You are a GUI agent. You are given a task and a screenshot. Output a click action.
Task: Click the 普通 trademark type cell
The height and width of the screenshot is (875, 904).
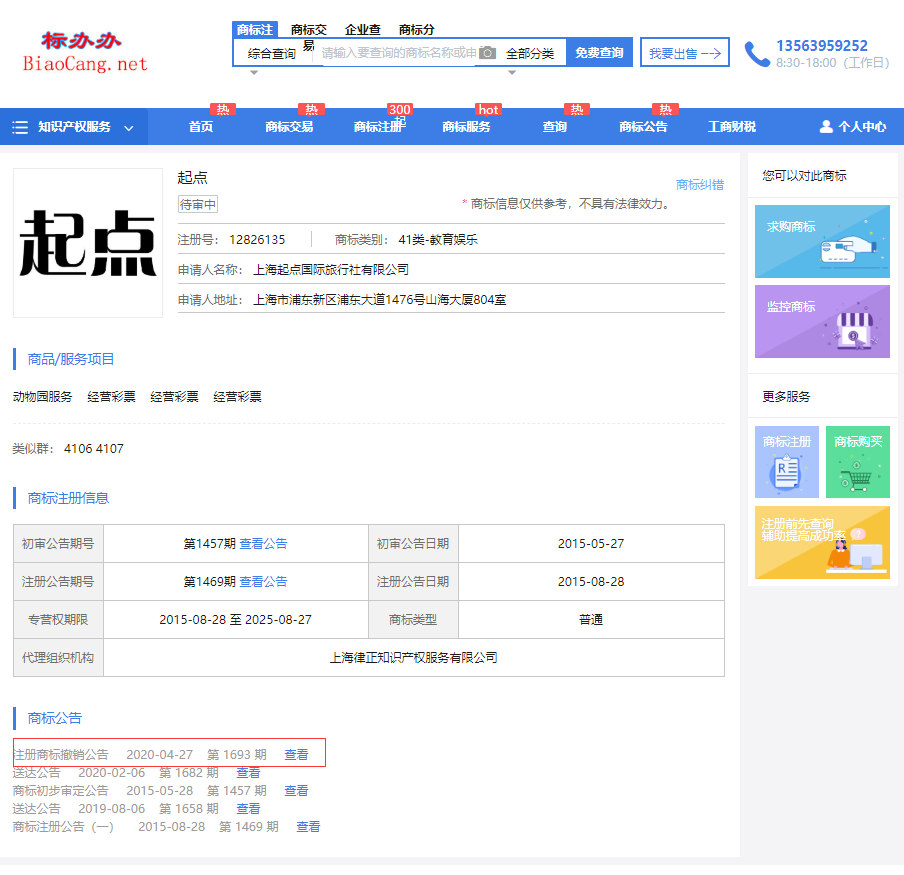tap(591, 620)
